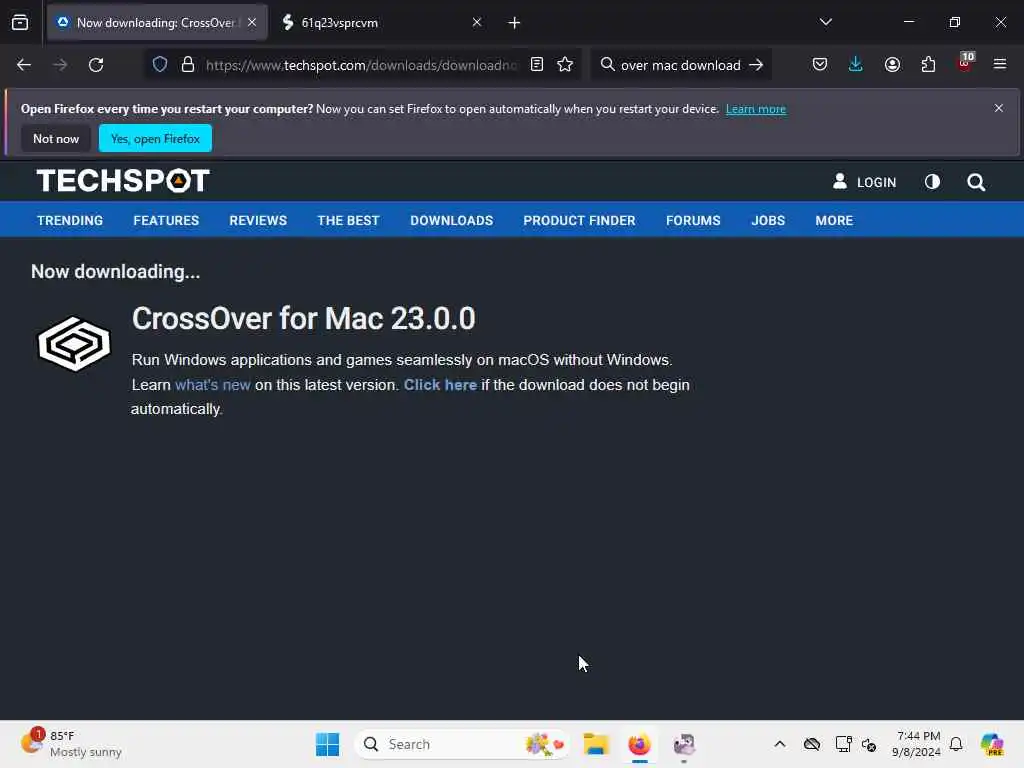Close the 61q23vsprcvm tab

(x=477, y=23)
